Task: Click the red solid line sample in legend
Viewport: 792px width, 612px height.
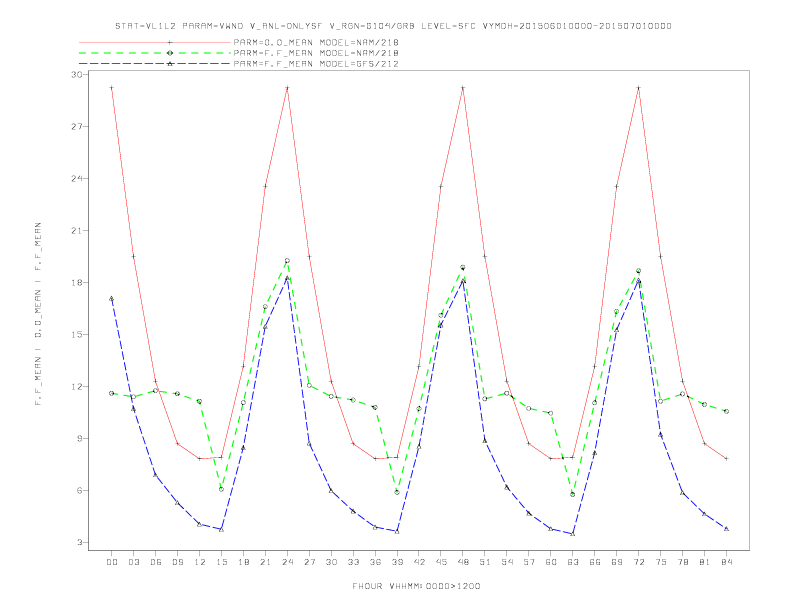Action: click(155, 43)
